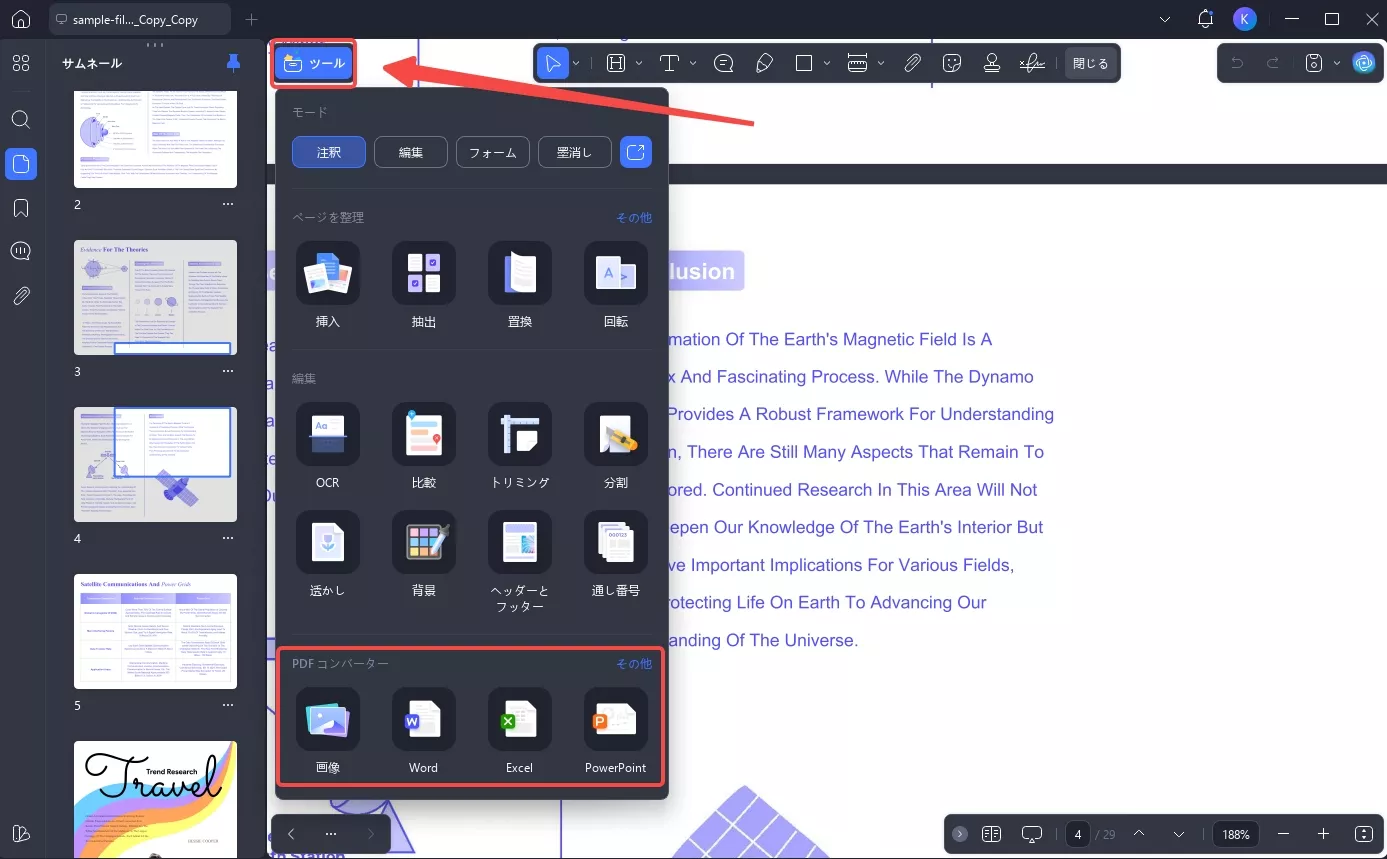Open the notifications bell
This screenshot has width=1387, height=859.
(1205, 19)
